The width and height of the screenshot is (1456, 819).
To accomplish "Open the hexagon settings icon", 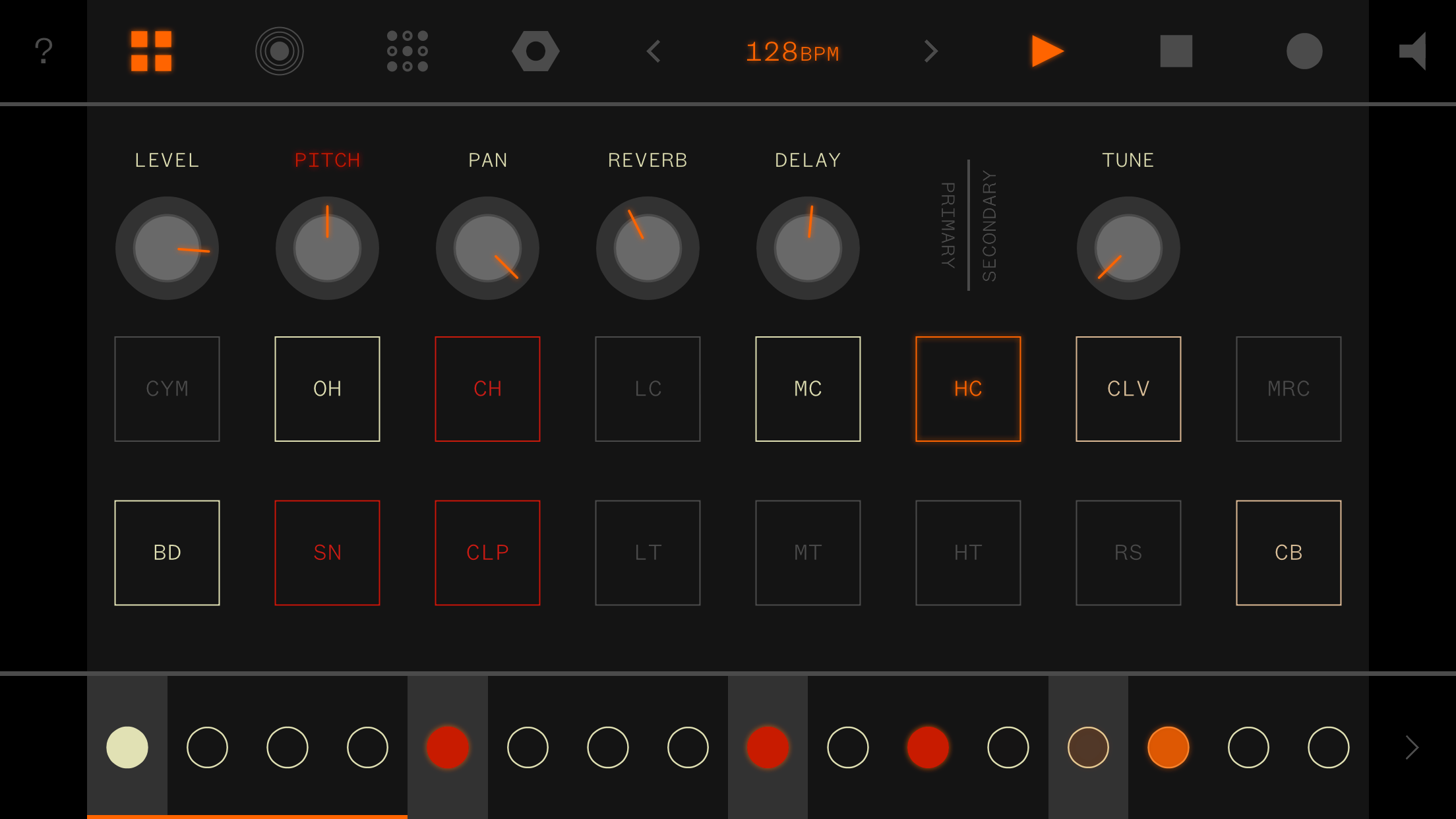I will tap(535, 51).
